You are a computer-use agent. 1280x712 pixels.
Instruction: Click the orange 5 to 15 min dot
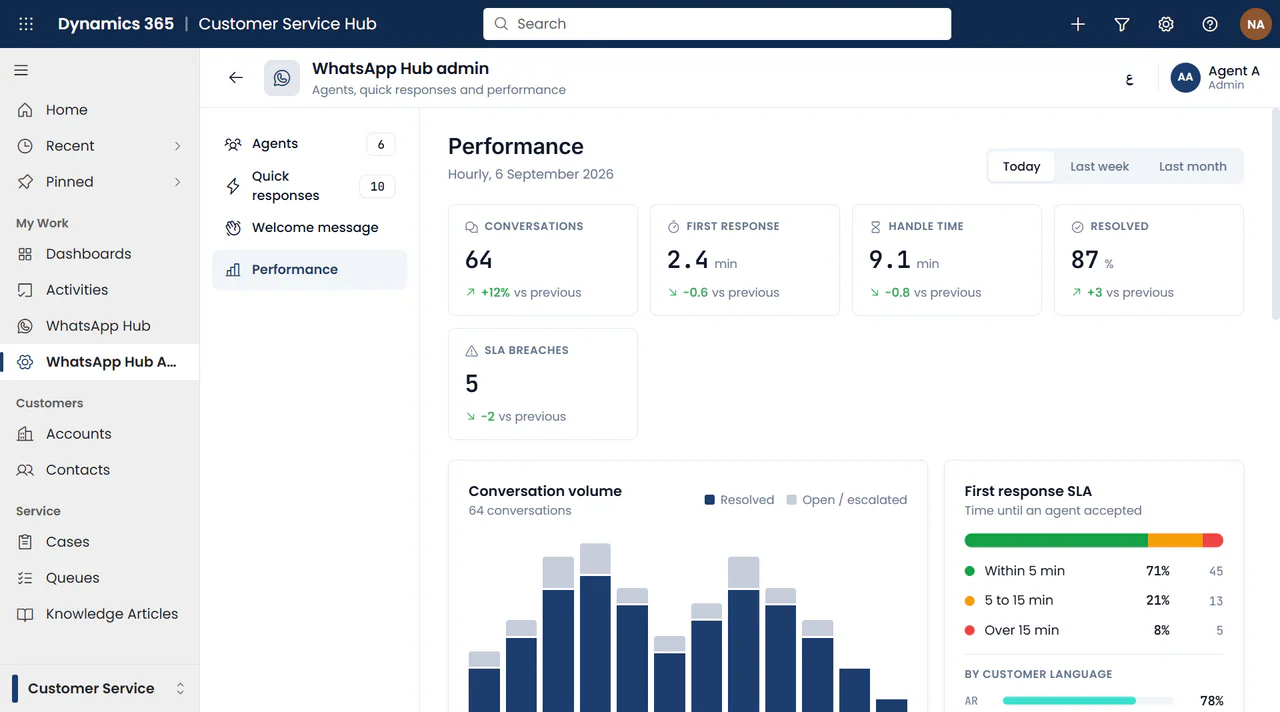970,601
